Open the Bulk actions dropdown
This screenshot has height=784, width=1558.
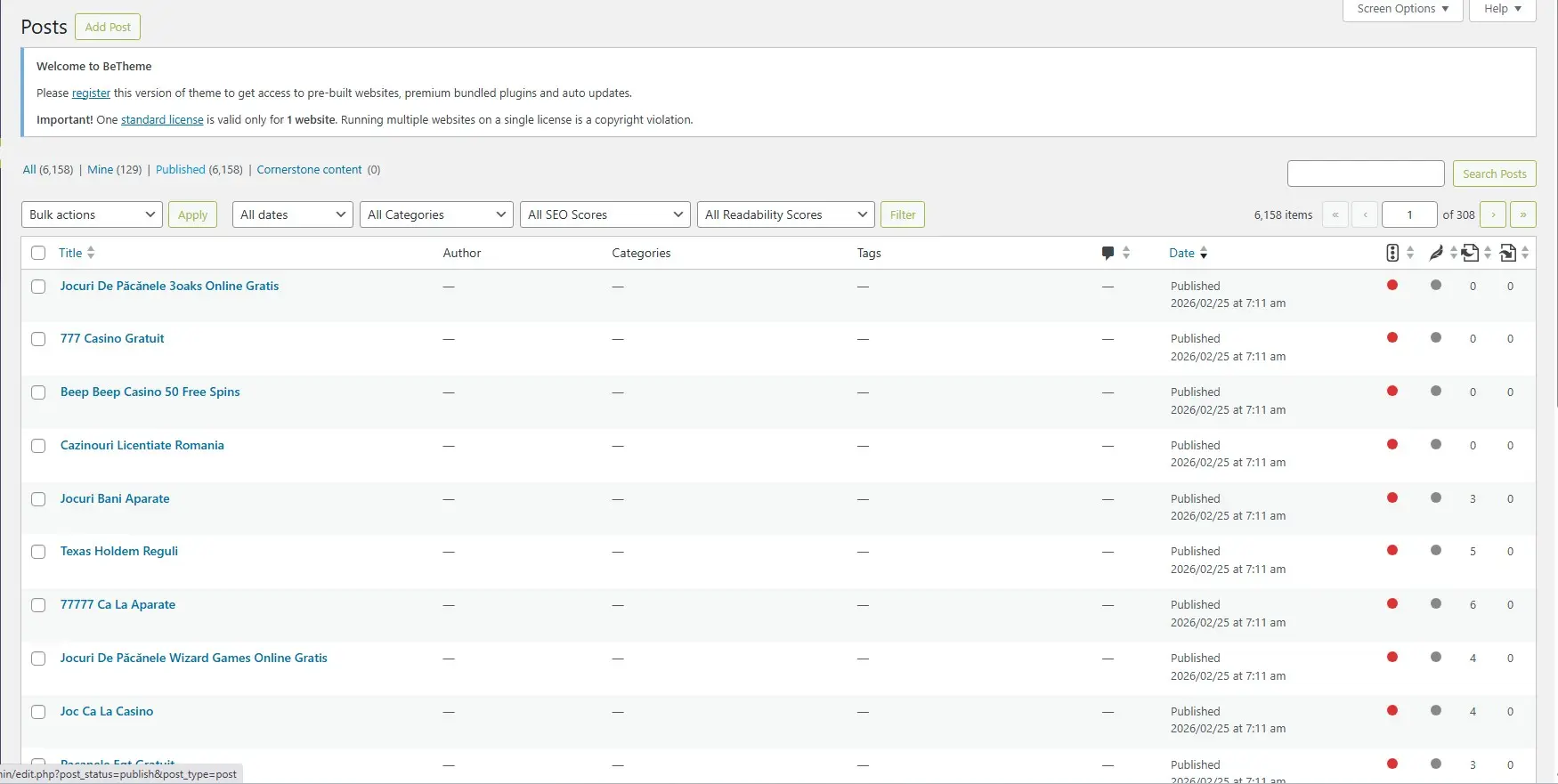[92, 214]
